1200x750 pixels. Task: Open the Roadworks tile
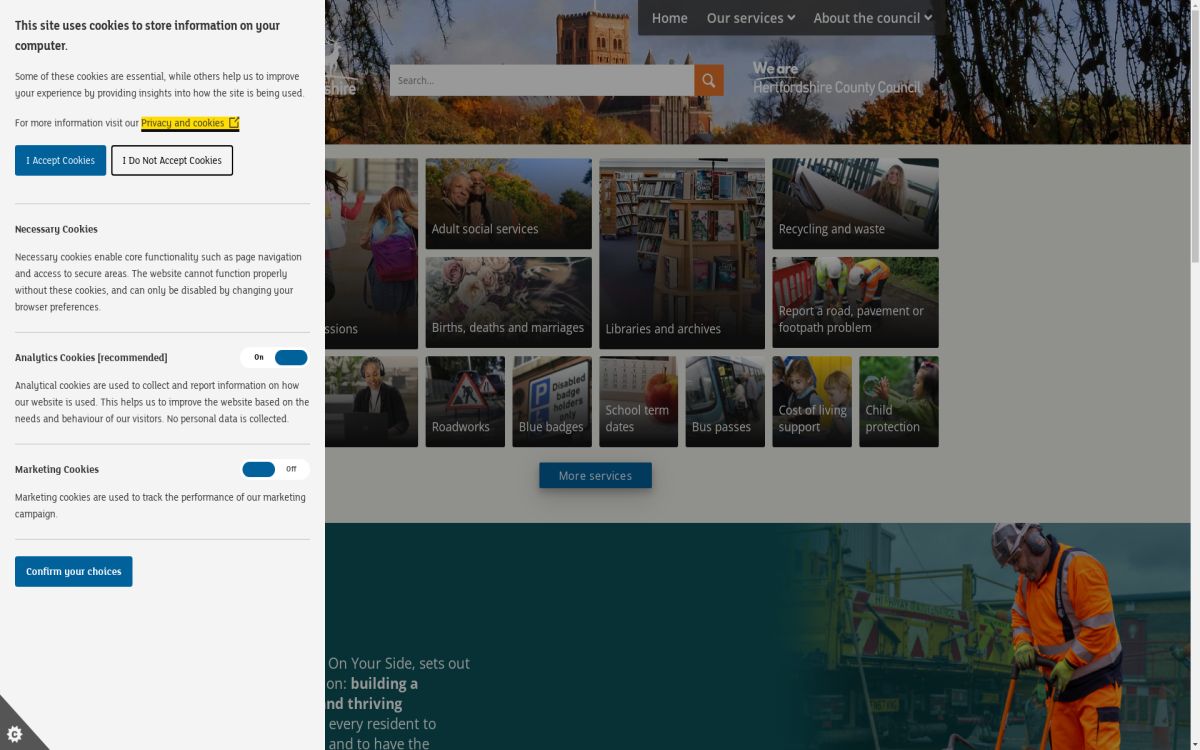pos(465,402)
